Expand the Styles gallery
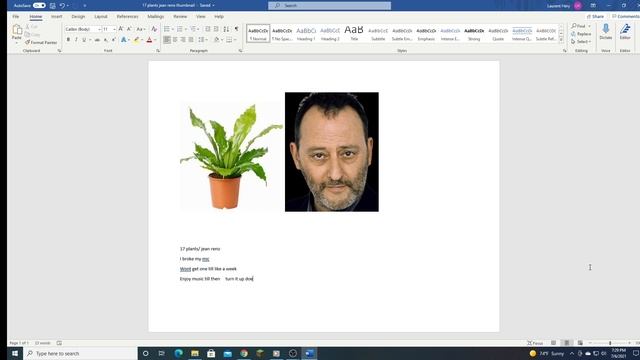This screenshot has height=360, width=640. (x=561, y=40)
